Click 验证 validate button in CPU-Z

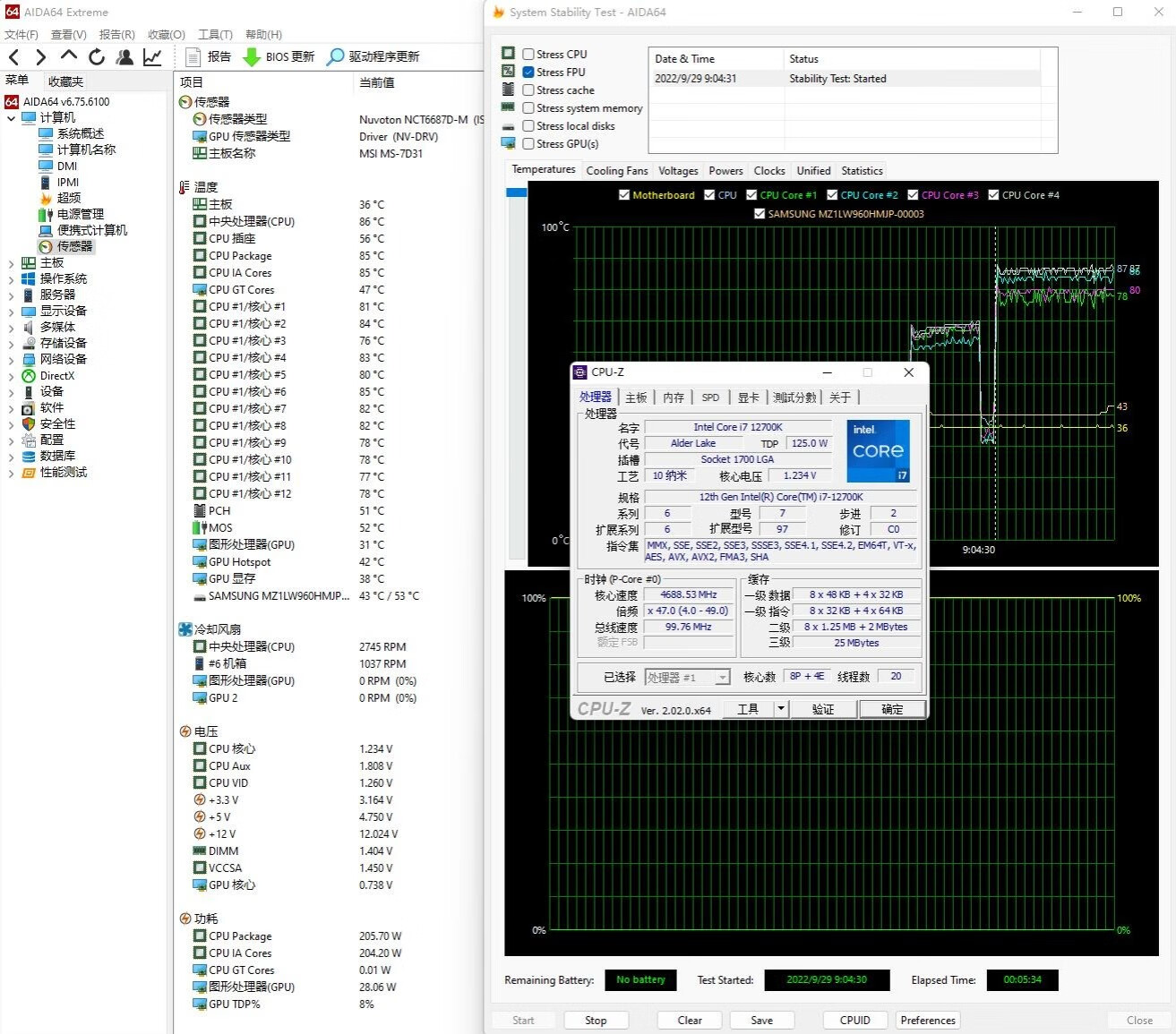point(823,709)
